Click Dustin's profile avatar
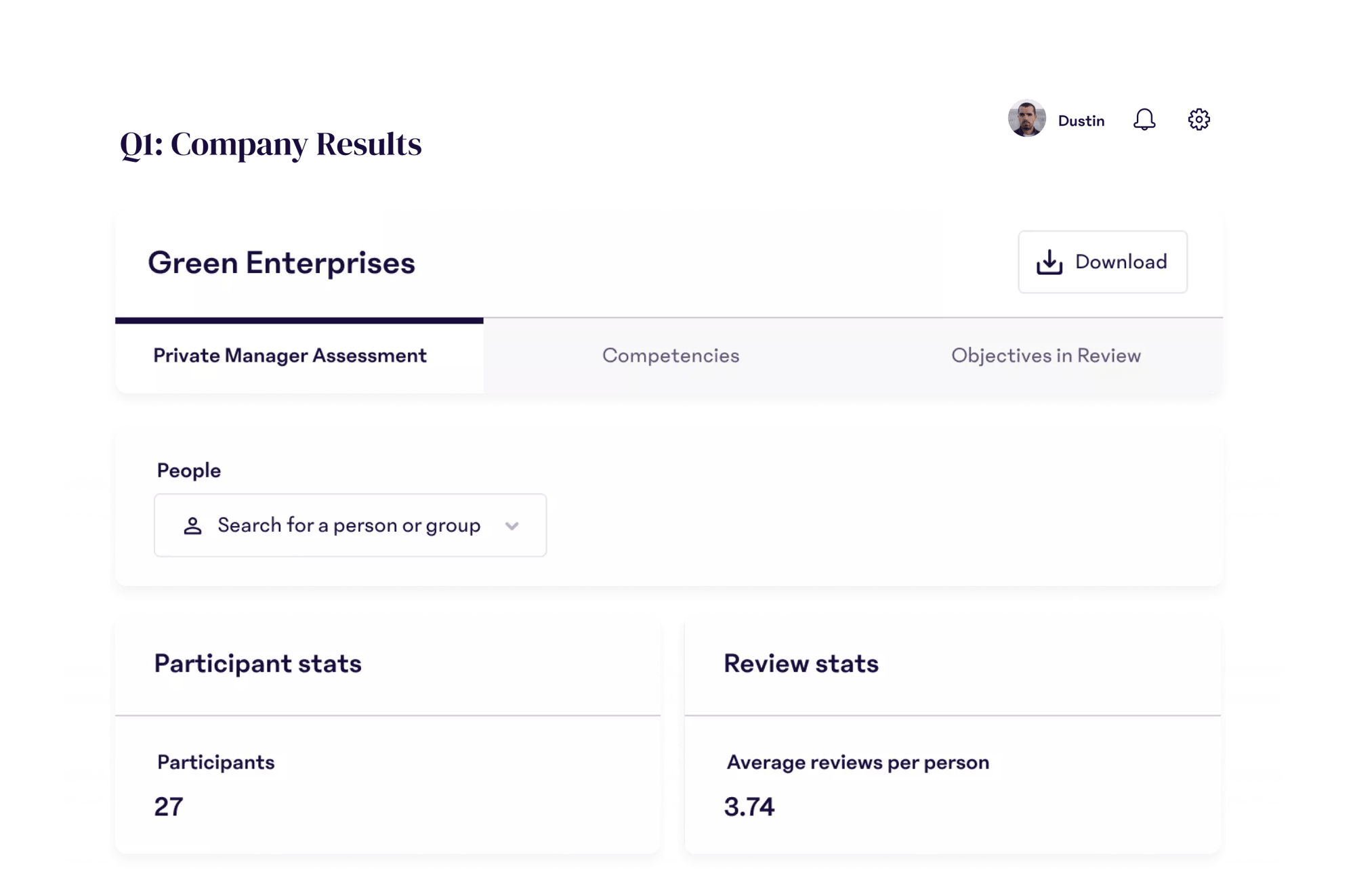This screenshot has height=896, width=1355. [x=1026, y=119]
